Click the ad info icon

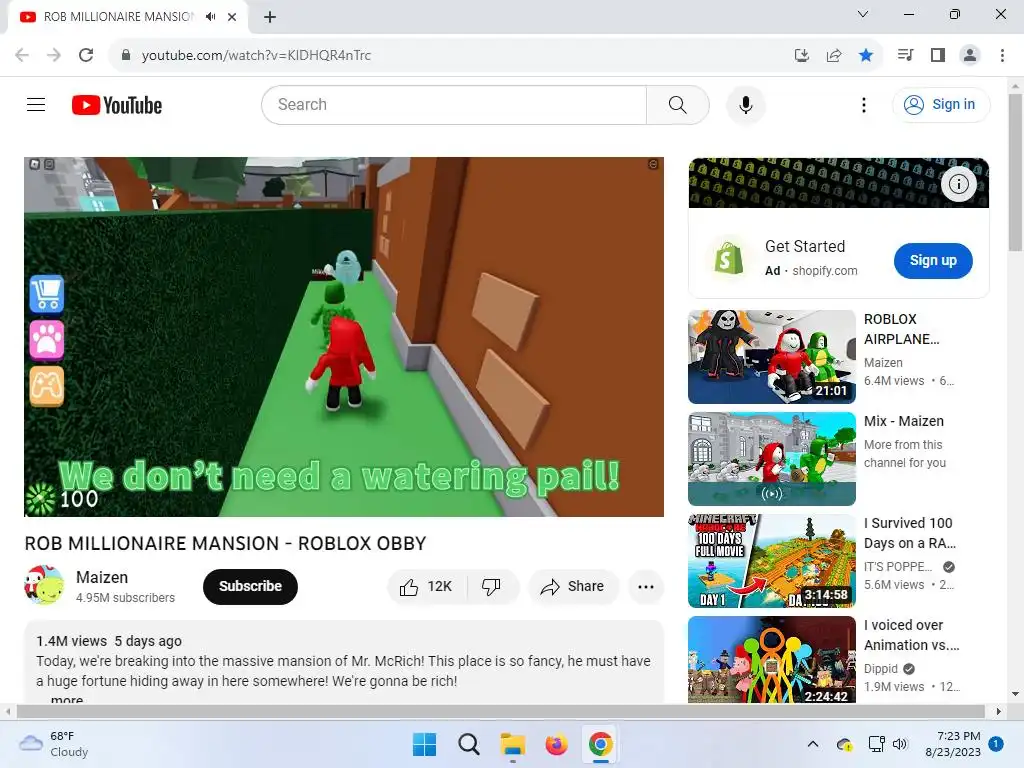tap(958, 184)
